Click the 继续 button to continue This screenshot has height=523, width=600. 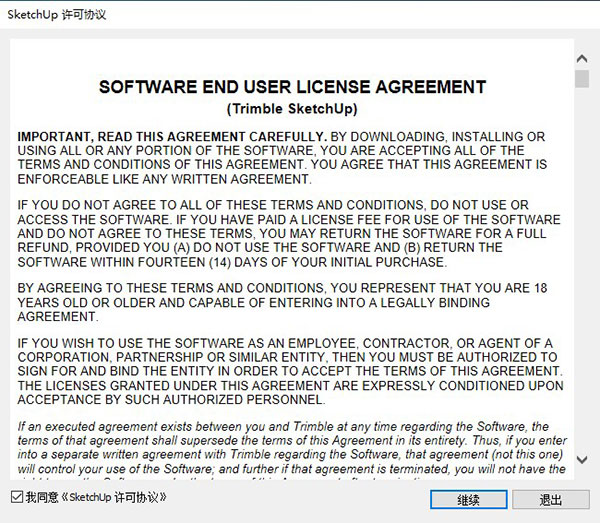pyautogui.click(x=469, y=499)
